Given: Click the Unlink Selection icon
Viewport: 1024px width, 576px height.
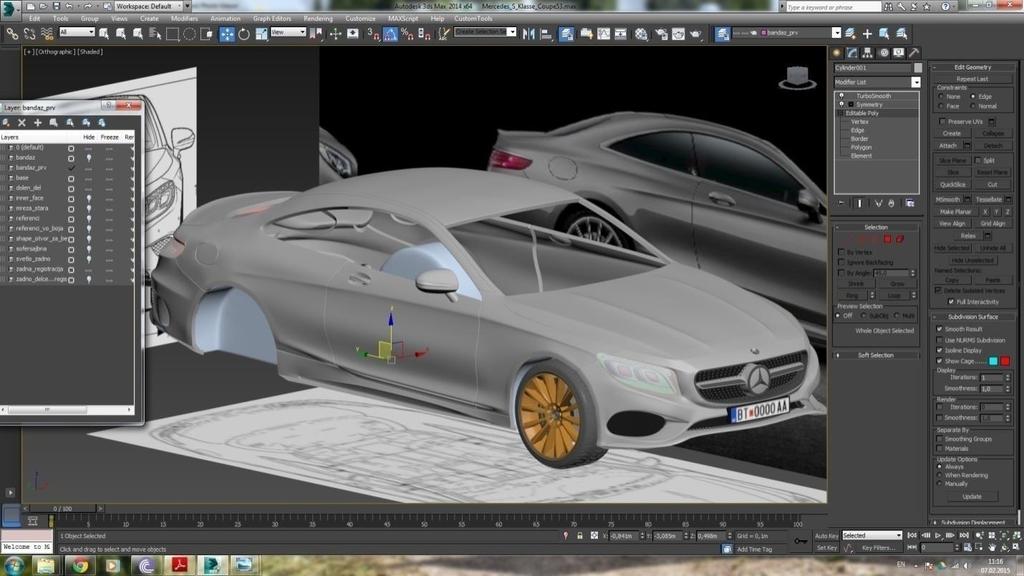Looking at the screenshot, I should point(29,33).
